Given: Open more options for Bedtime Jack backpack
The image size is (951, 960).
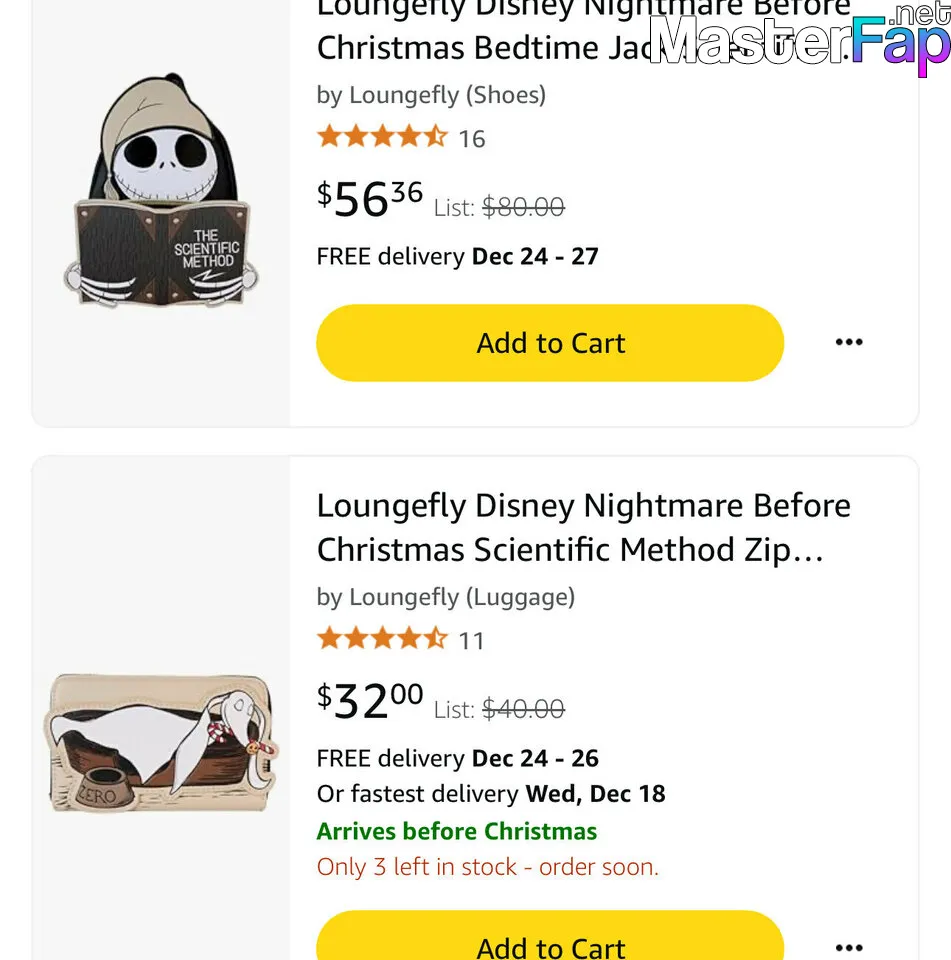Looking at the screenshot, I should [849, 342].
